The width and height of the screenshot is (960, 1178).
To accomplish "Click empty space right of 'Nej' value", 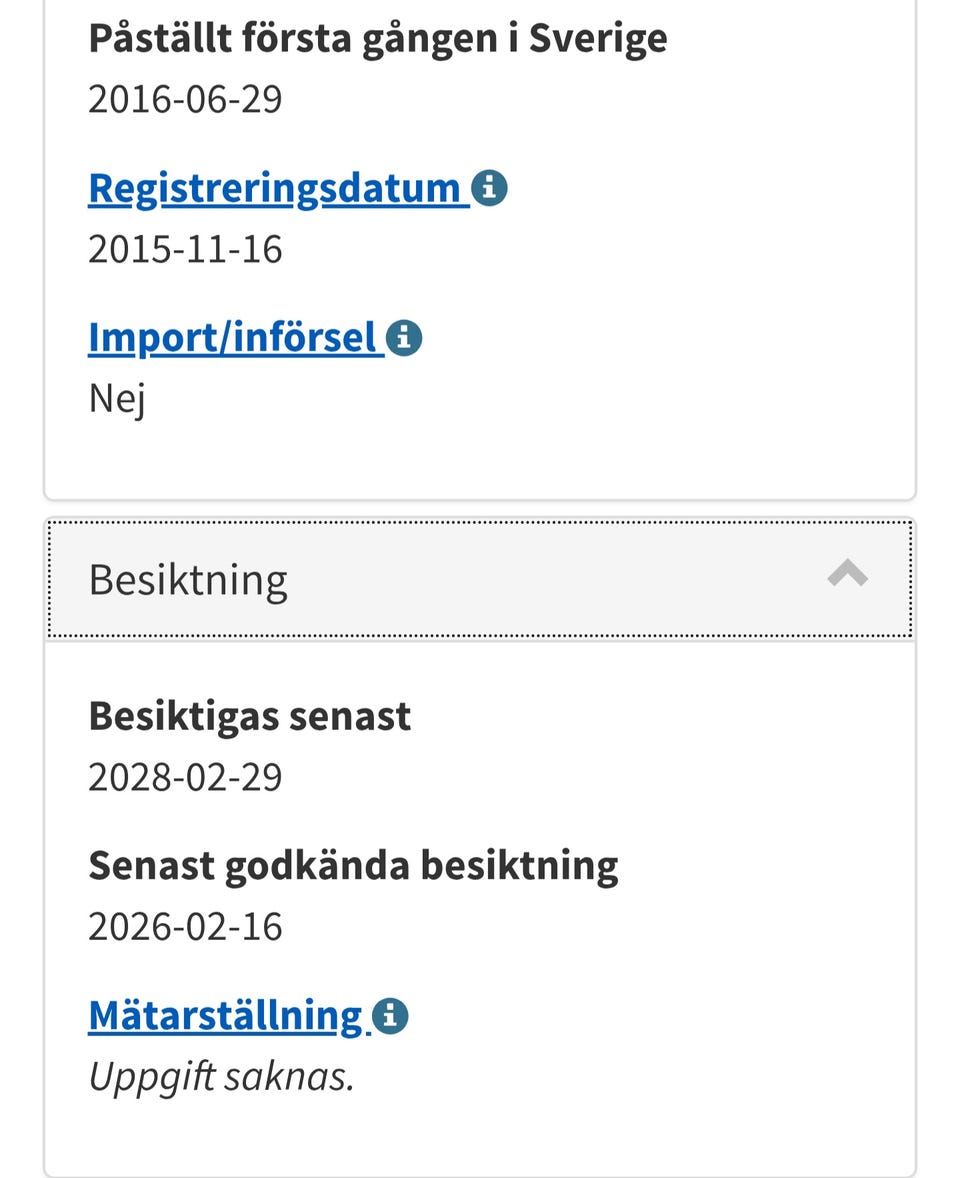I will click(x=500, y=399).
